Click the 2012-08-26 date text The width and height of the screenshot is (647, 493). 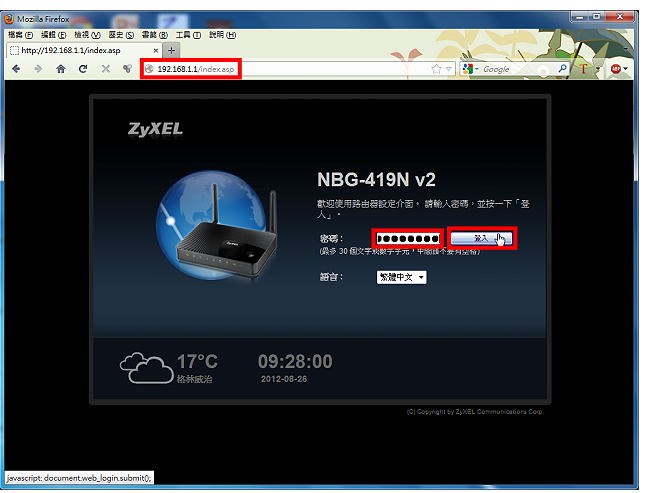pyautogui.click(x=284, y=379)
